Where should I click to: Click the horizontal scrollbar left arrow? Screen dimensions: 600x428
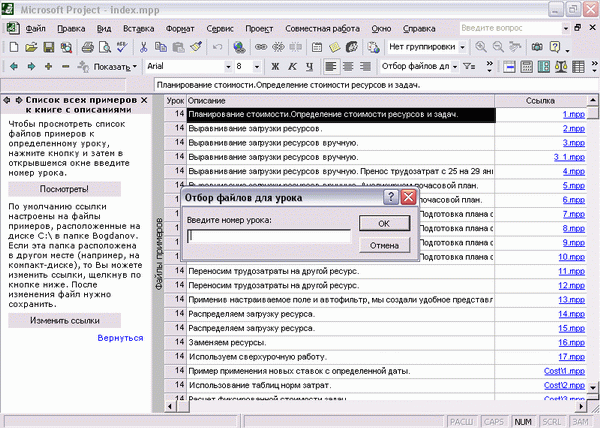click(170, 406)
